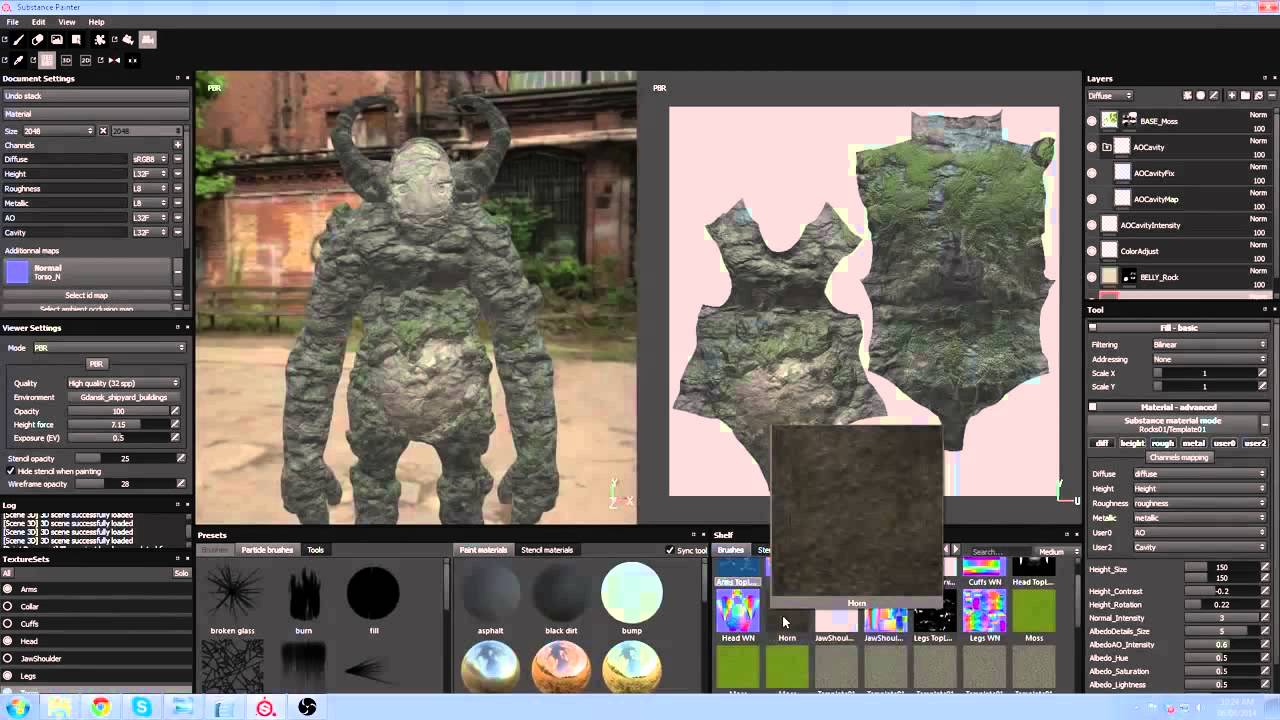Switch to Stencil materials tab
1280x720 pixels.
click(547, 550)
